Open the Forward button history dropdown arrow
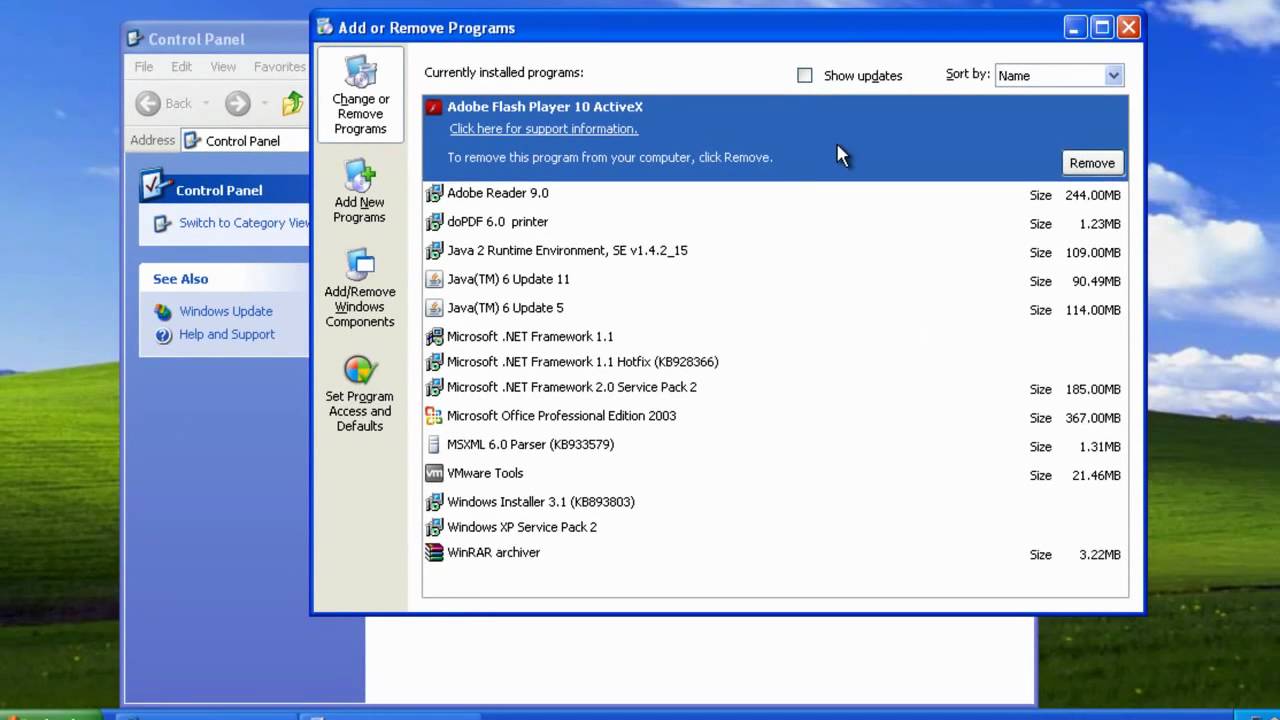Viewport: 1280px width, 720px height. (264, 103)
